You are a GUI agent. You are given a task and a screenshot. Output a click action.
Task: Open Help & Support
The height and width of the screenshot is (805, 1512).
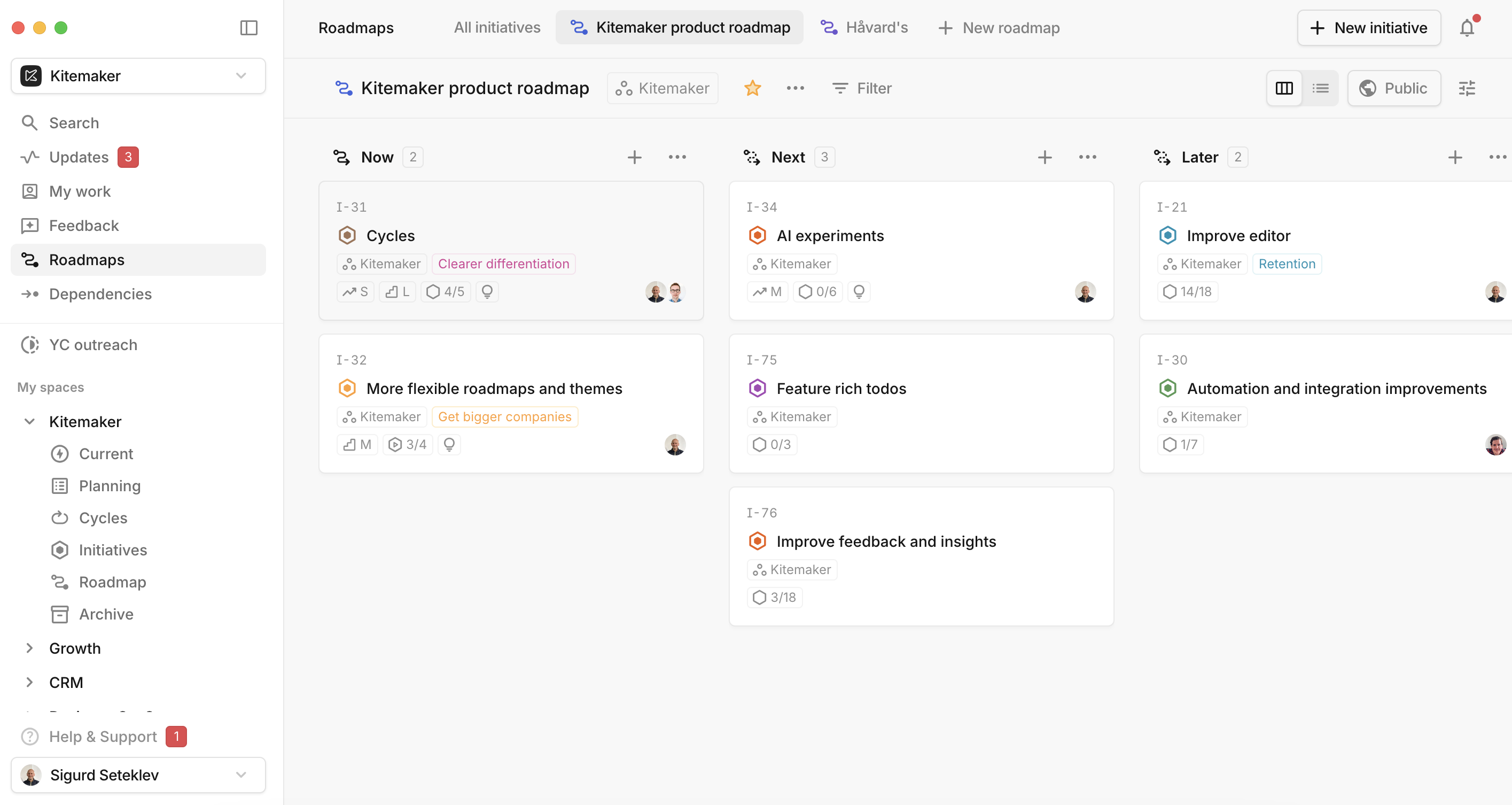click(x=103, y=736)
